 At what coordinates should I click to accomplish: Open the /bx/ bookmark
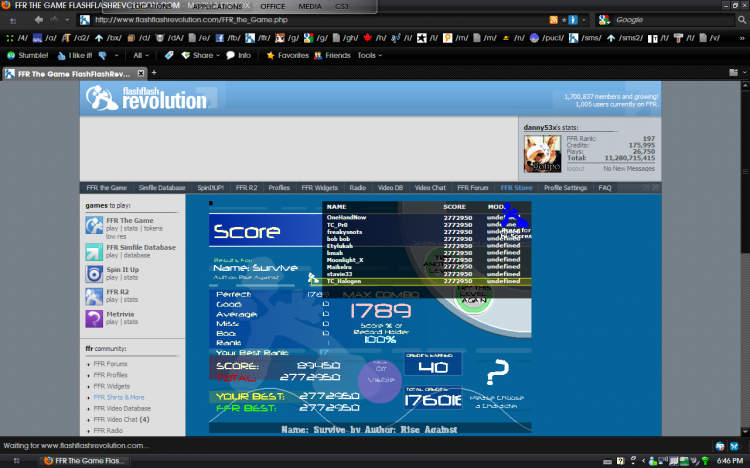[x=108, y=38]
